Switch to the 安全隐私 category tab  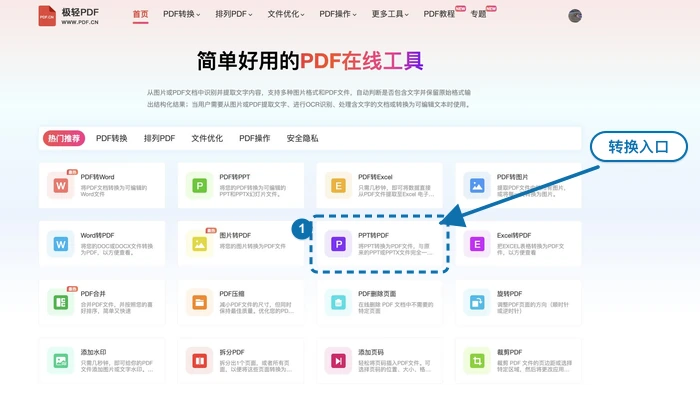(302, 138)
